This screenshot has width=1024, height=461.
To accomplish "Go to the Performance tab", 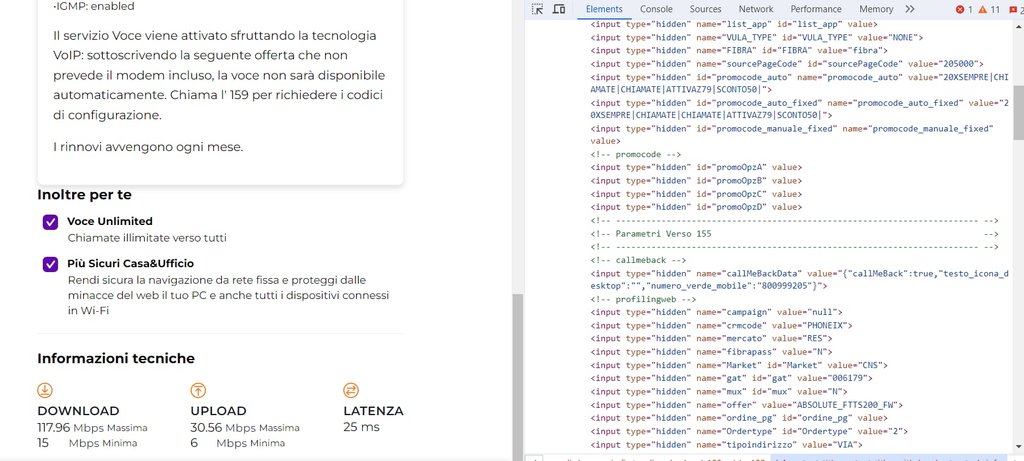I will coord(816,9).
